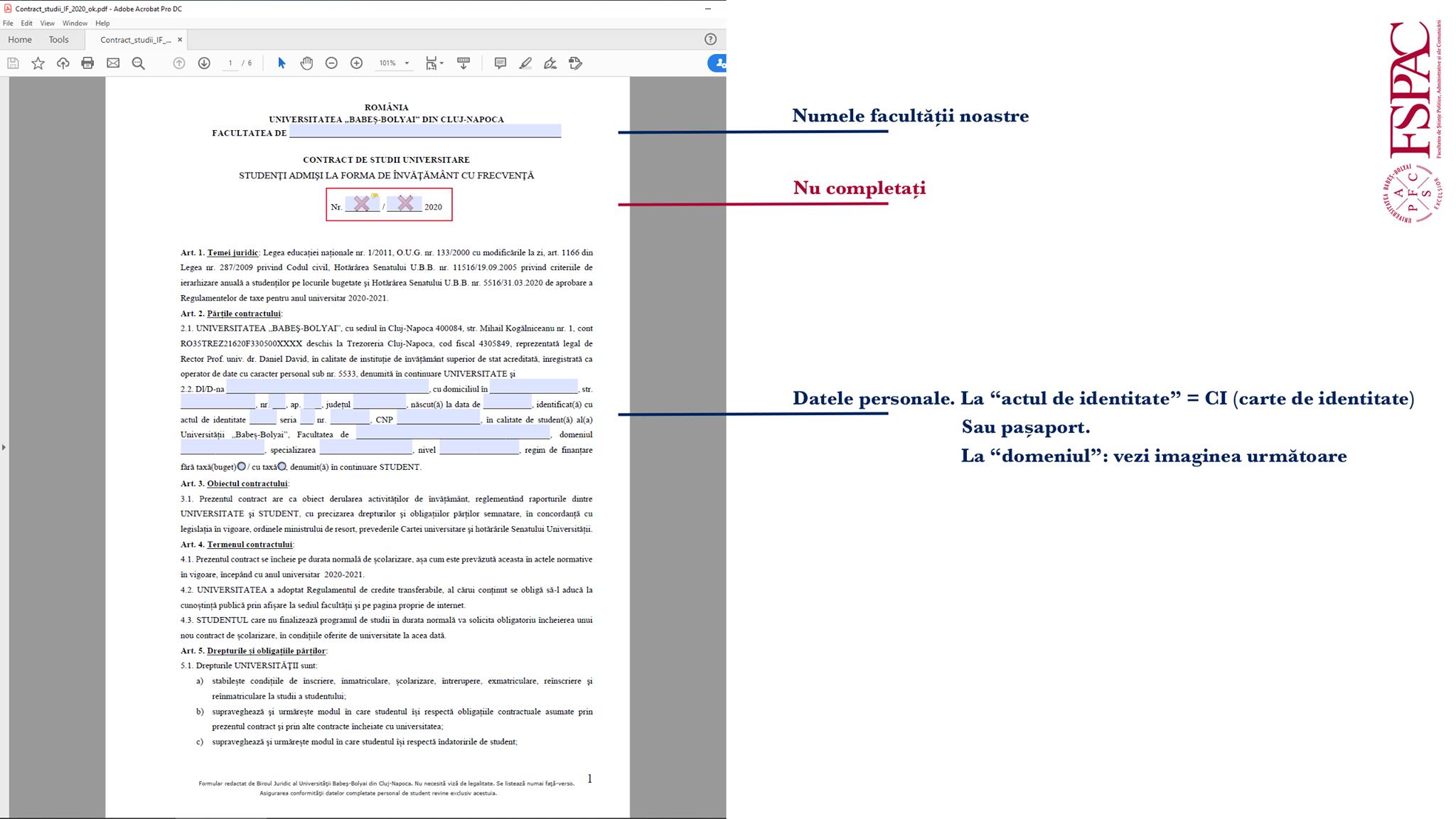Viewport: 1456px width, 819px height.
Task: Click the 'seria' identity field
Action: click(307, 419)
